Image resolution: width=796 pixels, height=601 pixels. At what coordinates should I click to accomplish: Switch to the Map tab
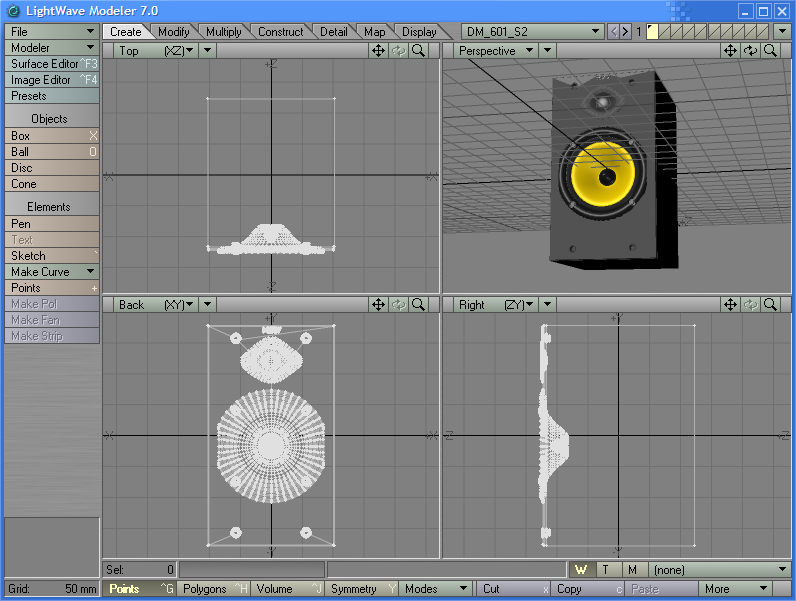(x=375, y=32)
